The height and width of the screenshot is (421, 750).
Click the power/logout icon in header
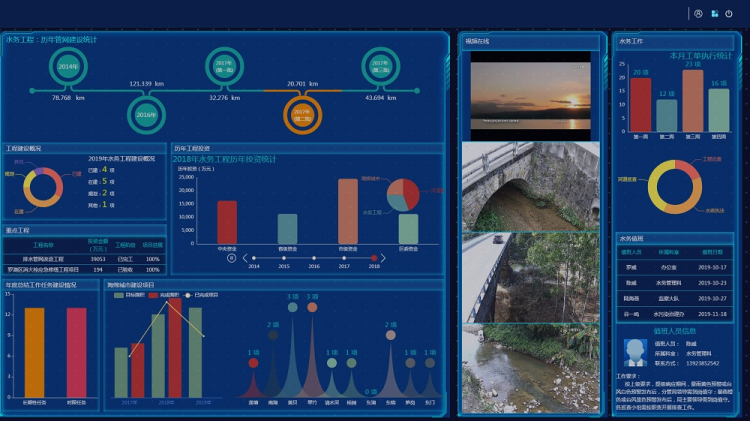[x=729, y=14]
